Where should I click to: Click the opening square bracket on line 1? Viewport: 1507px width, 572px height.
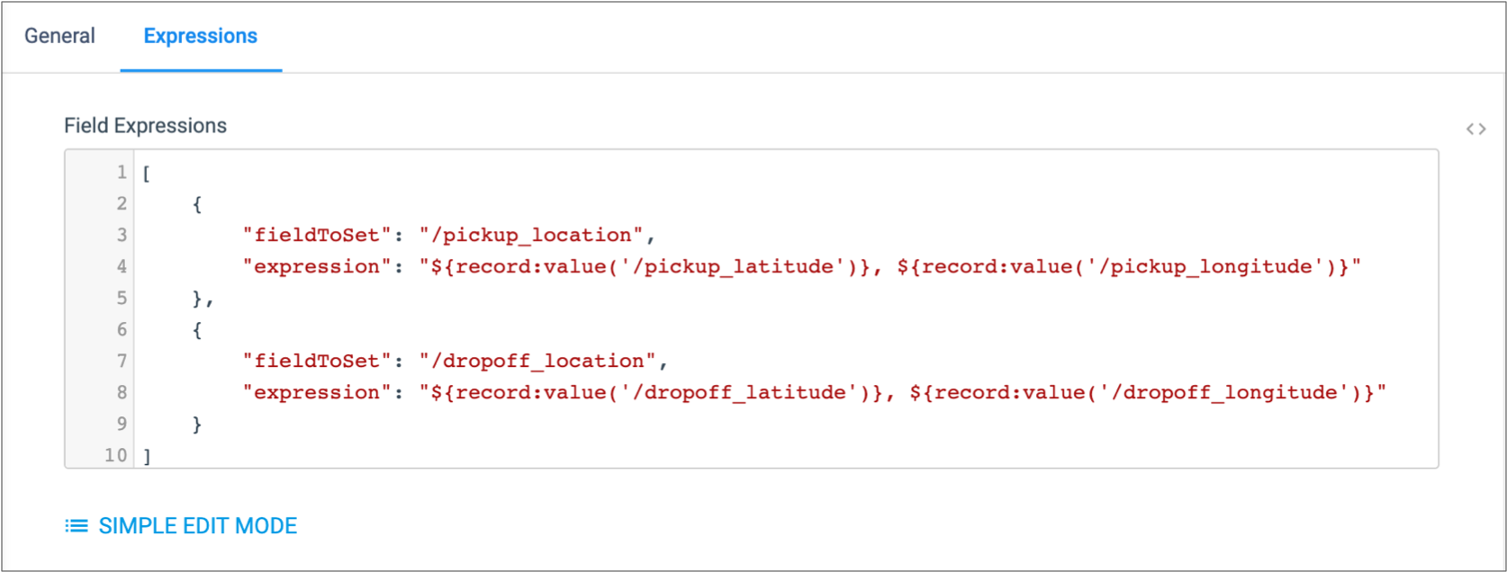pyautogui.click(x=147, y=173)
